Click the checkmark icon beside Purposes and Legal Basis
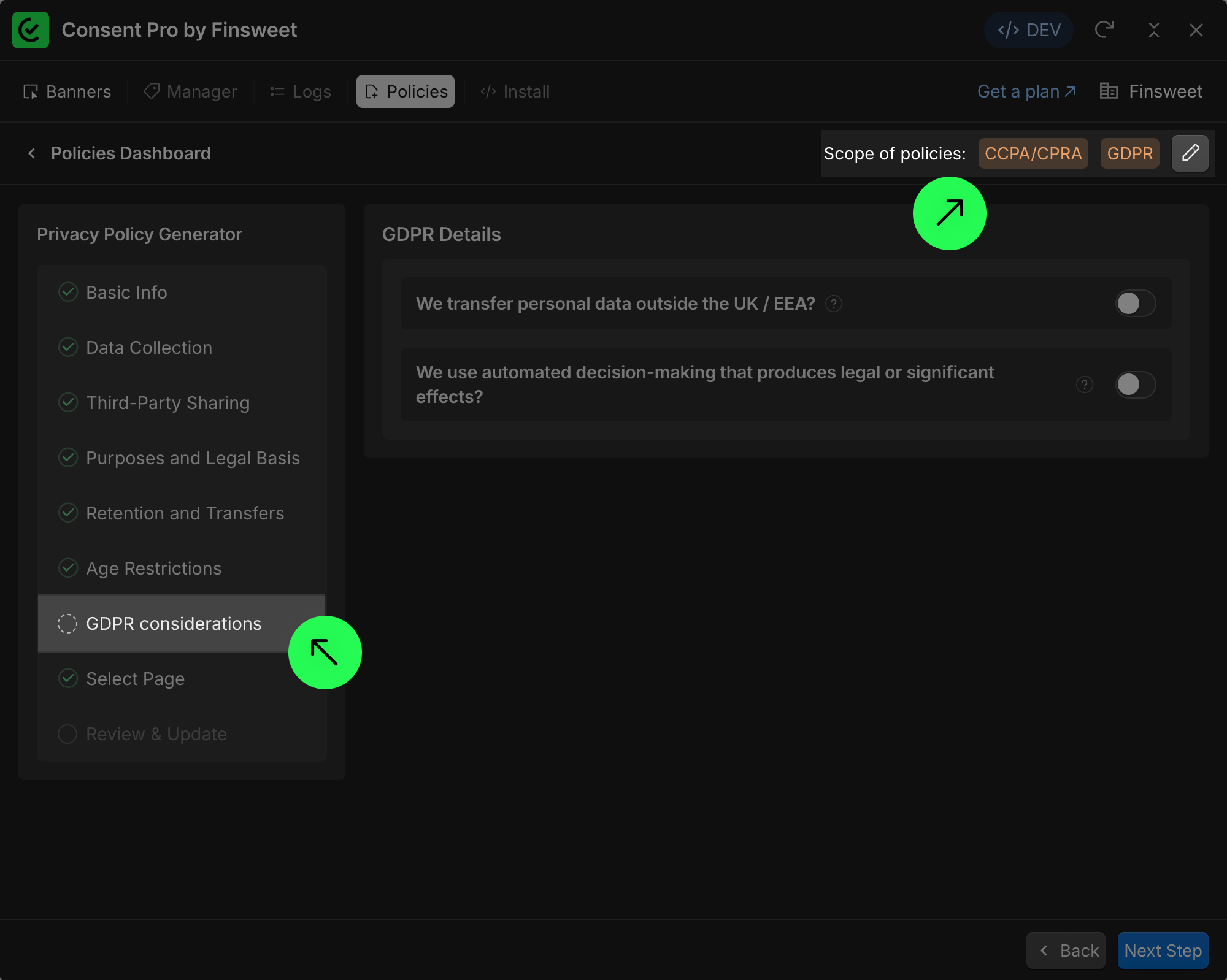The width and height of the screenshot is (1227, 980). pos(67,457)
